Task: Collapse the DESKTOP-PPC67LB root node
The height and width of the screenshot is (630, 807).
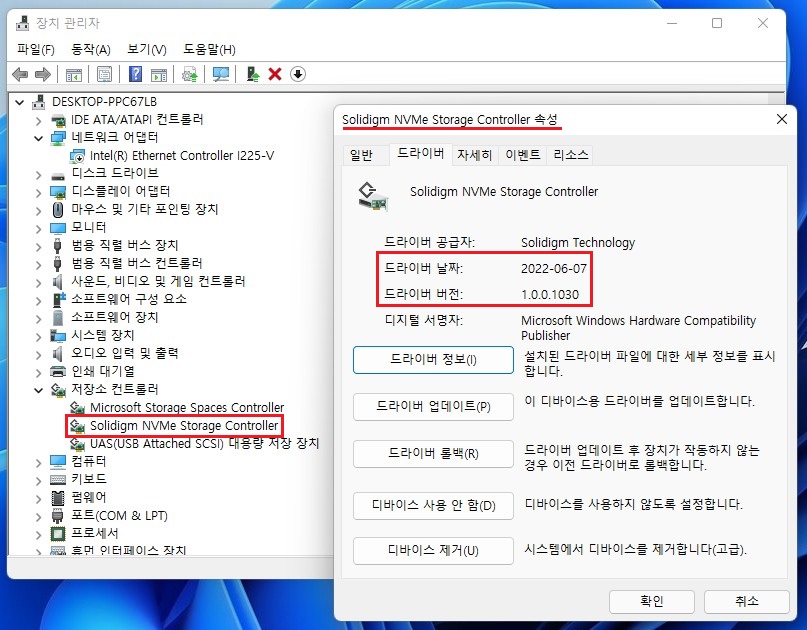Action: [20, 102]
